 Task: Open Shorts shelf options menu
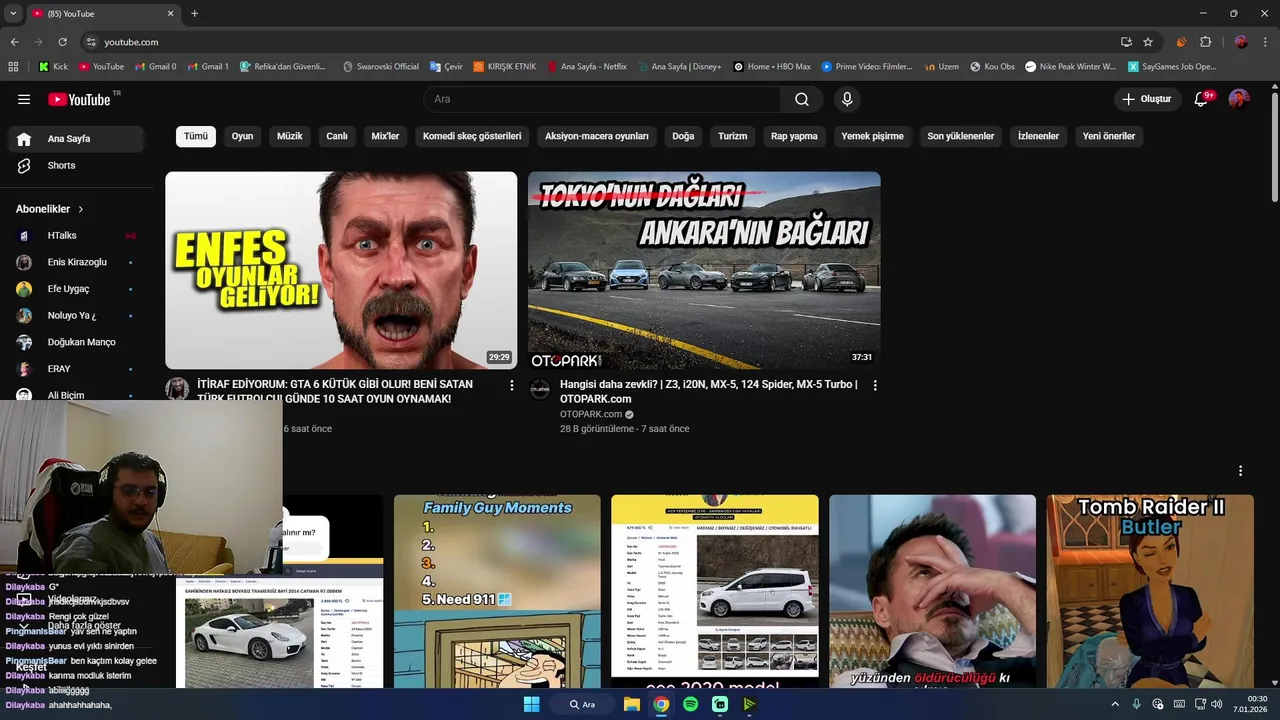tap(1240, 471)
